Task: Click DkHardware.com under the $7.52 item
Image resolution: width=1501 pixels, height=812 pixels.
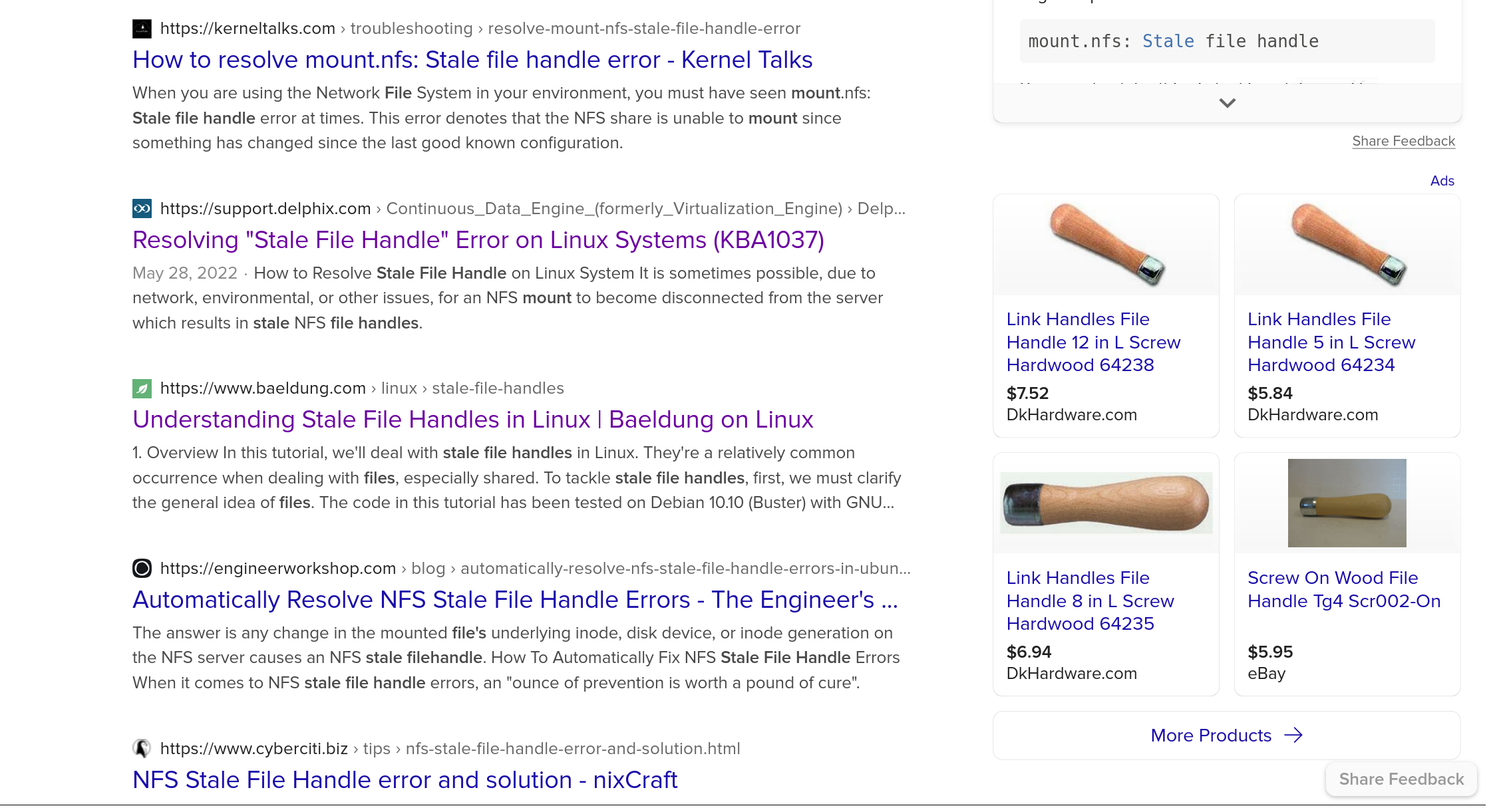Action: (x=1071, y=415)
